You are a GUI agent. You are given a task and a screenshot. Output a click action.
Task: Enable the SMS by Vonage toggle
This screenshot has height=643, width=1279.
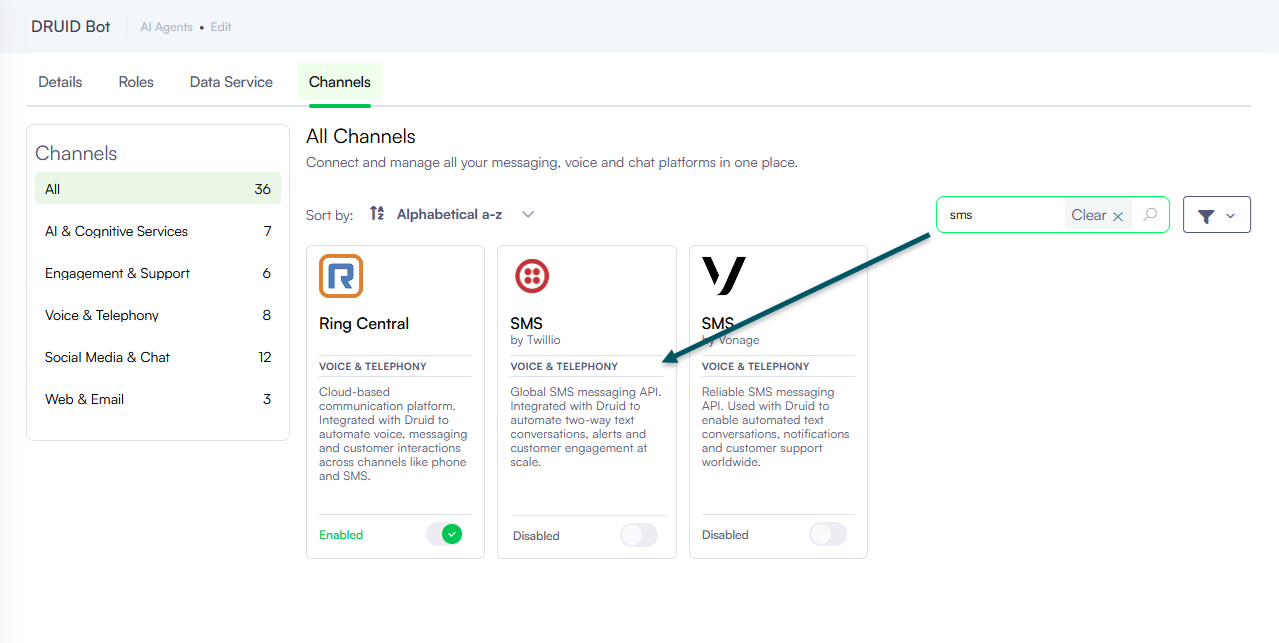click(x=828, y=534)
